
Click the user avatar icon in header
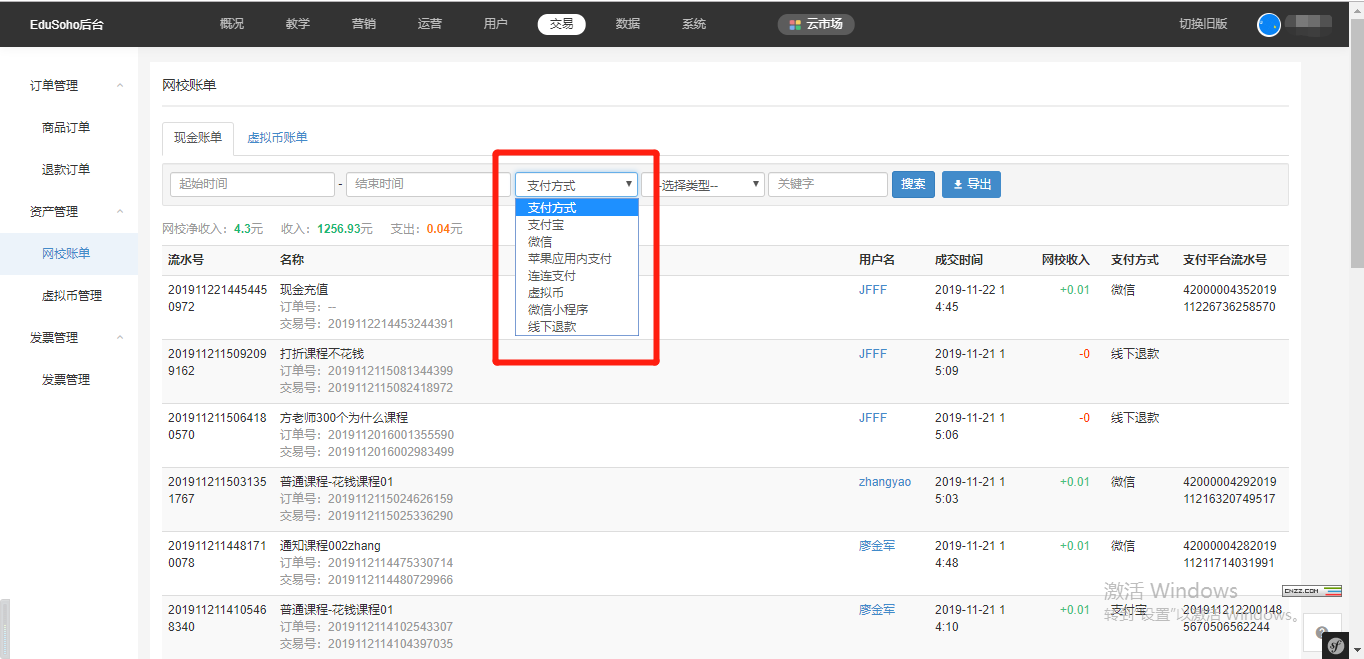1268,25
